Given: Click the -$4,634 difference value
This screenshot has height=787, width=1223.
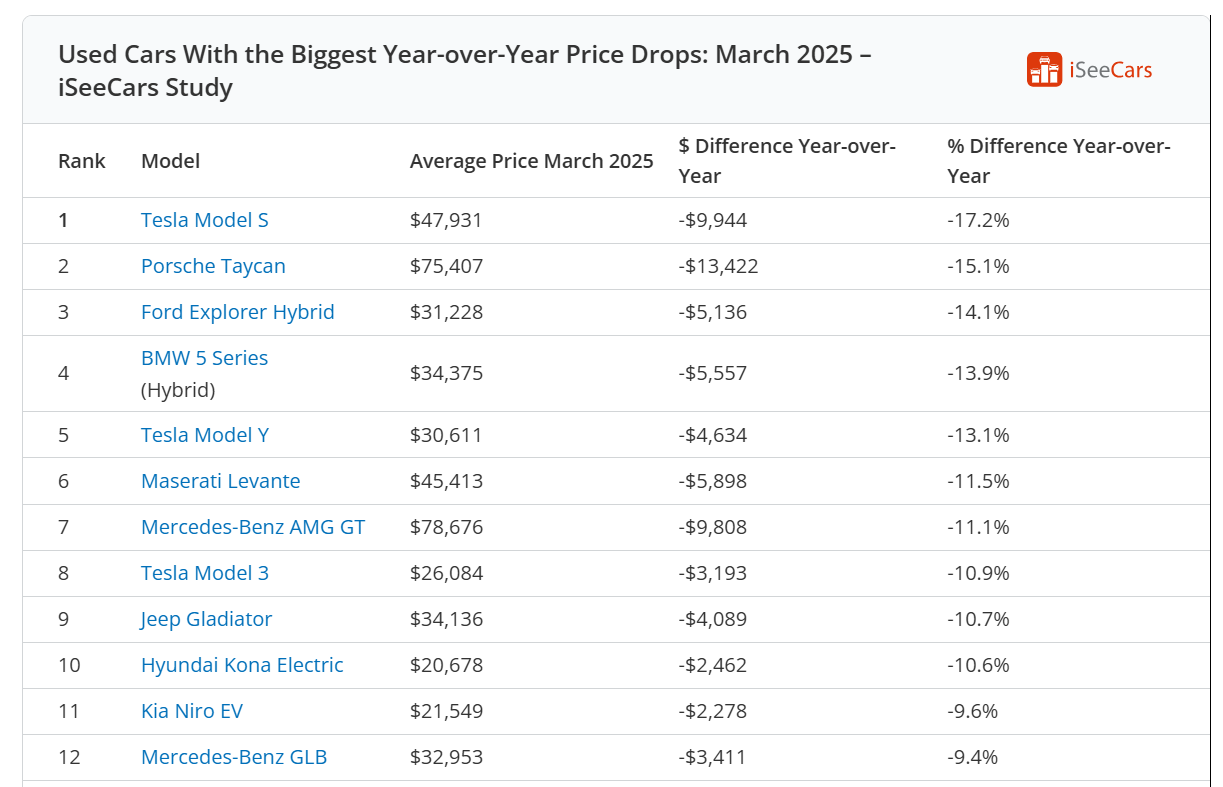Looking at the screenshot, I should [713, 435].
